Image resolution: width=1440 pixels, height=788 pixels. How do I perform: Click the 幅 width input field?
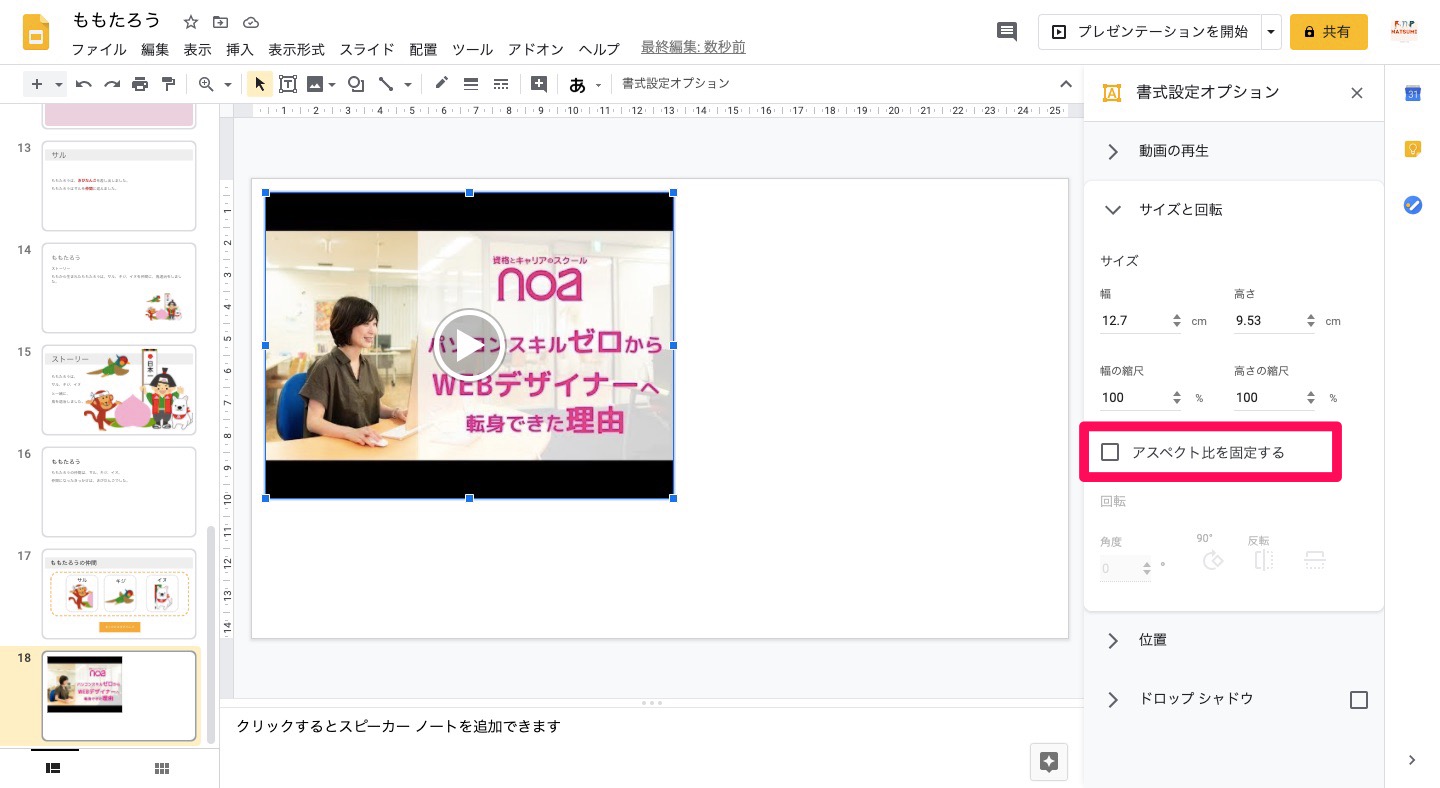tap(1134, 321)
